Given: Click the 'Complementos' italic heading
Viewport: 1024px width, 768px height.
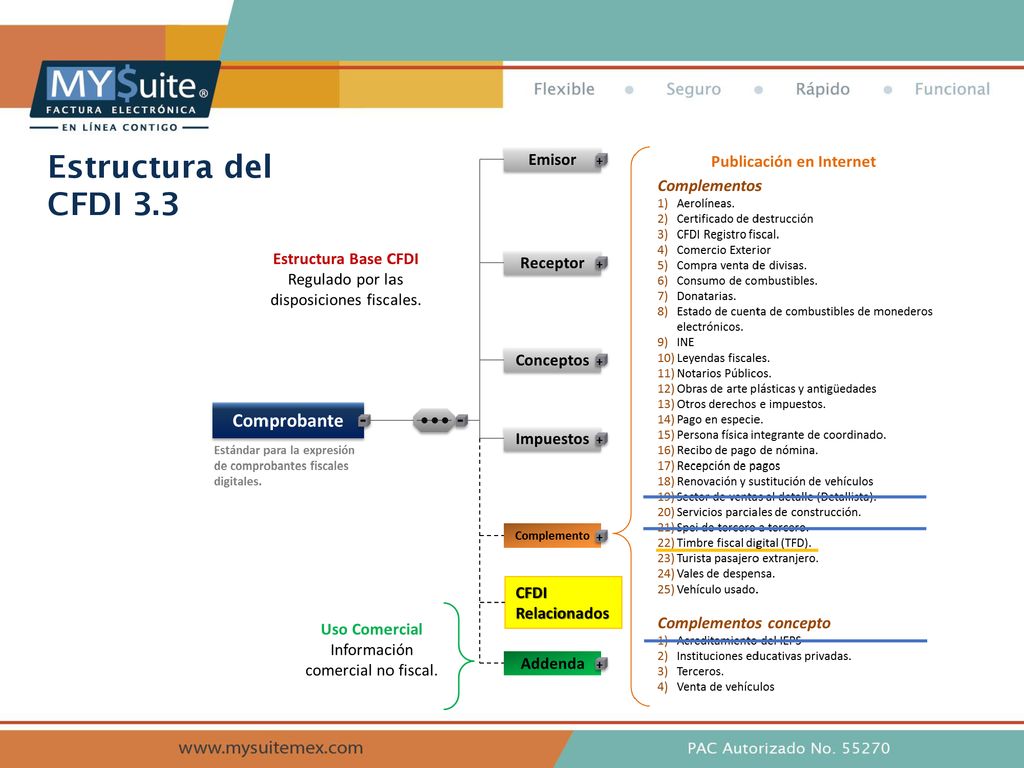Looking at the screenshot, I should coord(710,186).
